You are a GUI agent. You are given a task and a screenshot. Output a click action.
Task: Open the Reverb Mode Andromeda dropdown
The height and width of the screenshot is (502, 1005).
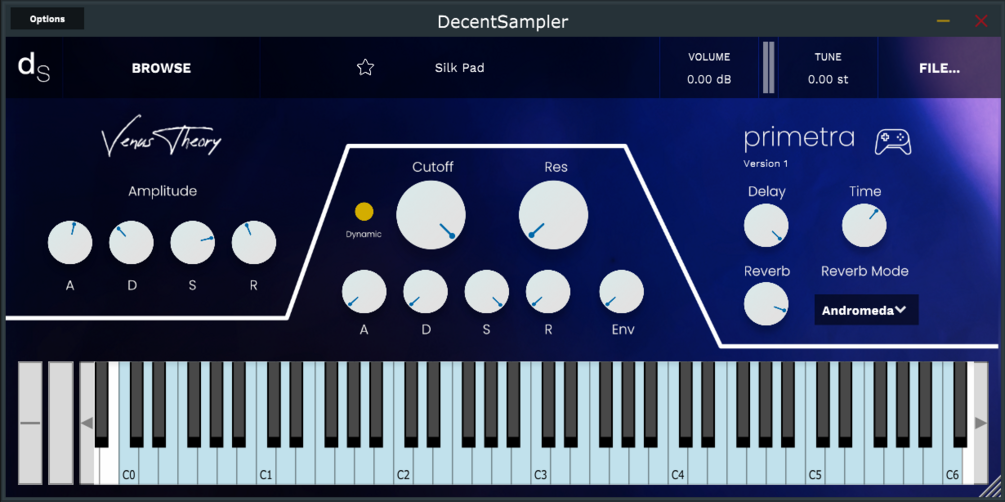click(866, 310)
